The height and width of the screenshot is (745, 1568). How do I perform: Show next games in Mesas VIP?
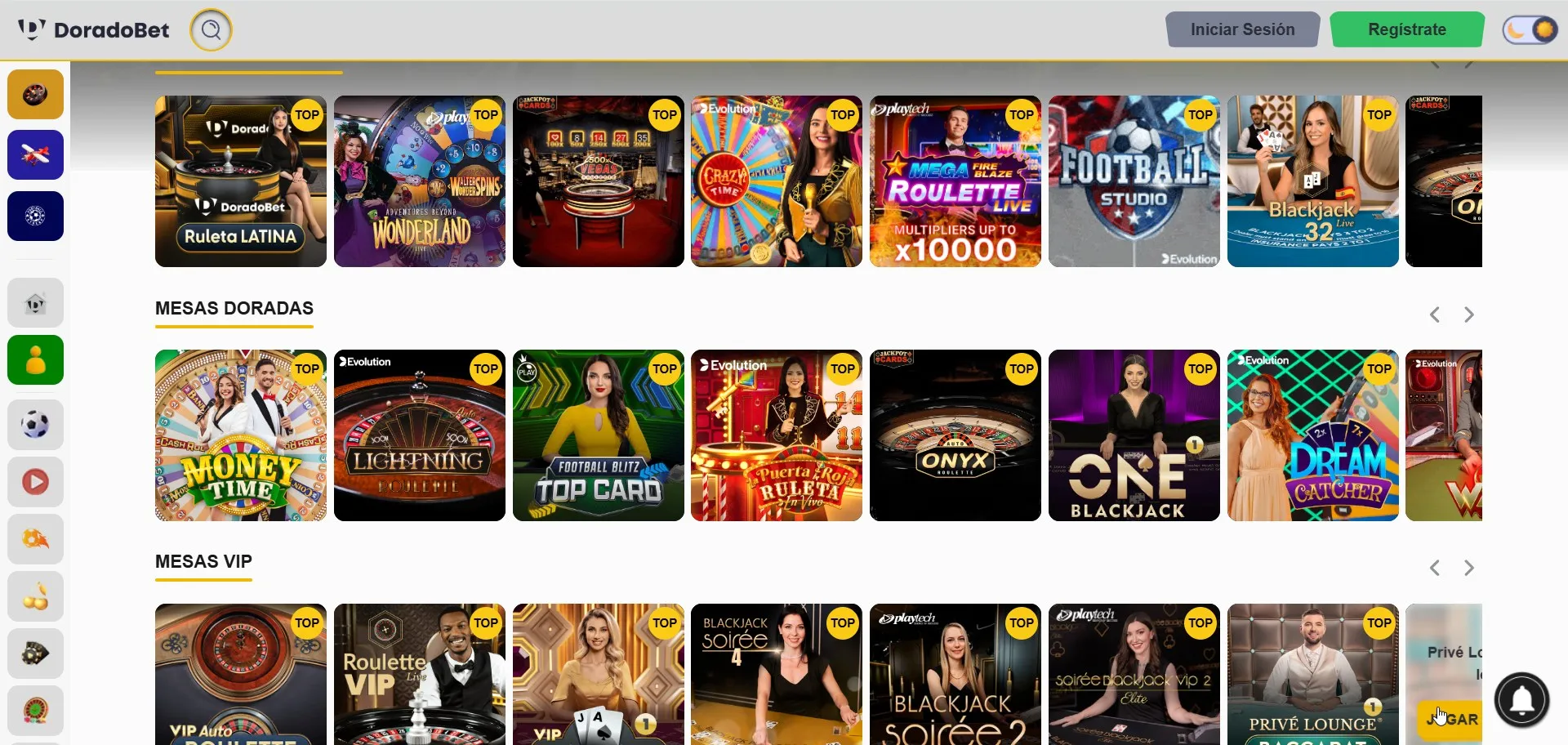point(1468,568)
